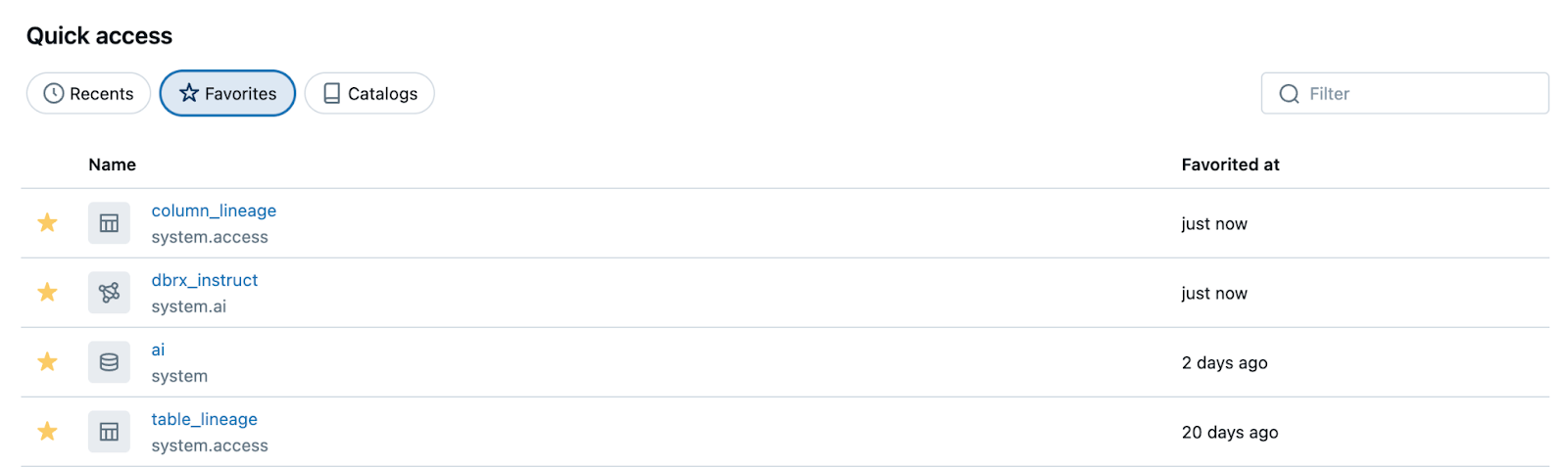The image size is (1568, 467).
Task: Click the Name column header
Action: [112, 164]
